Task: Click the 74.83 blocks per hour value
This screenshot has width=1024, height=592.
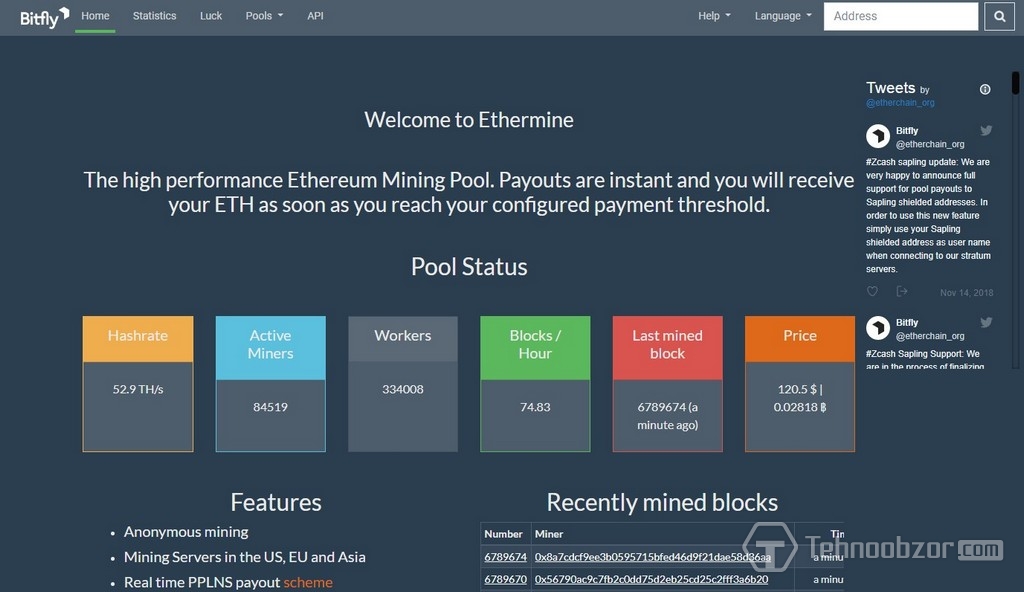Action: coord(535,407)
